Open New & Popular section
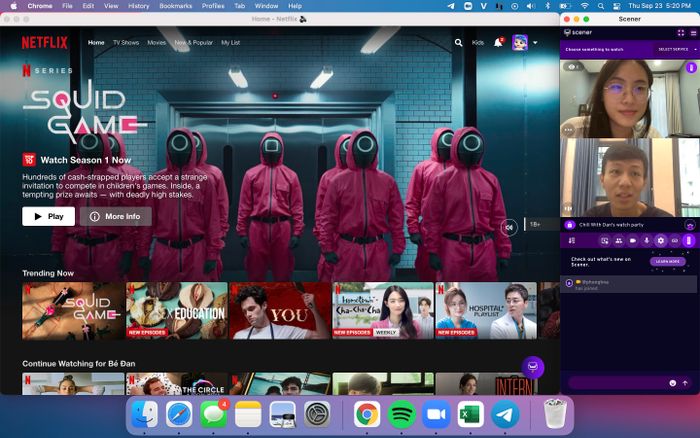The height and width of the screenshot is (438, 700). pos(193,42)
